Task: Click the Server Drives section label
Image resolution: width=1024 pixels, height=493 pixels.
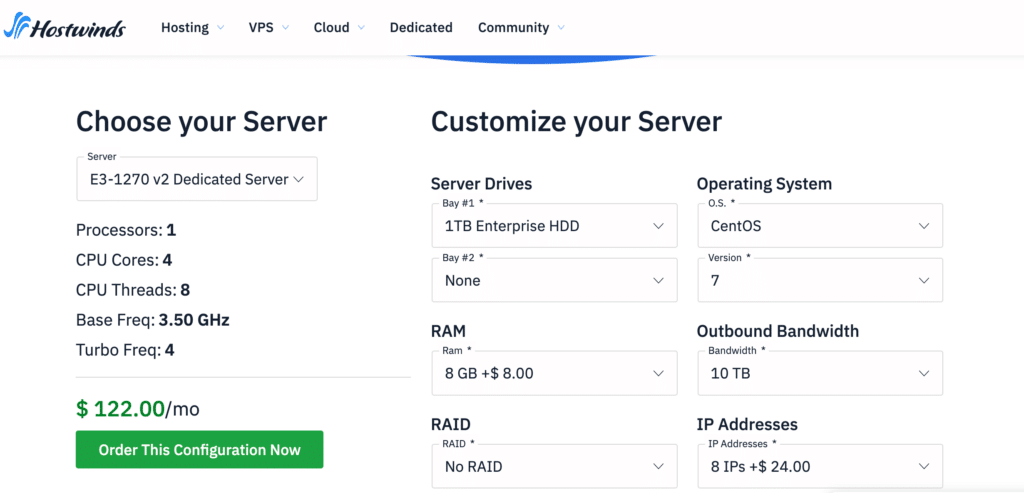Action: pos(482,184)
